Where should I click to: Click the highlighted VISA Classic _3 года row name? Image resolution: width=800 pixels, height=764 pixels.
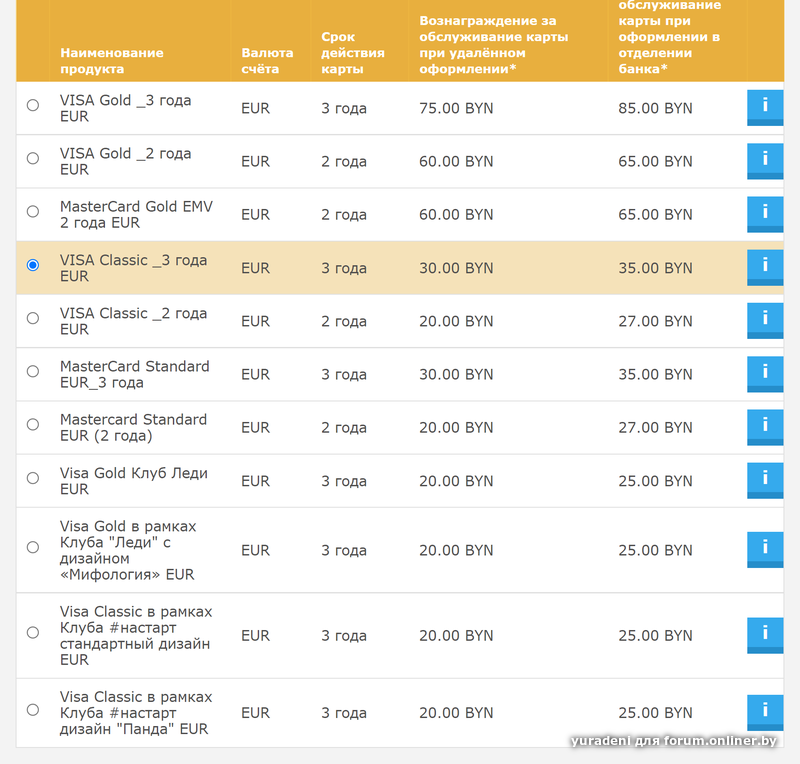coord(133,268)
